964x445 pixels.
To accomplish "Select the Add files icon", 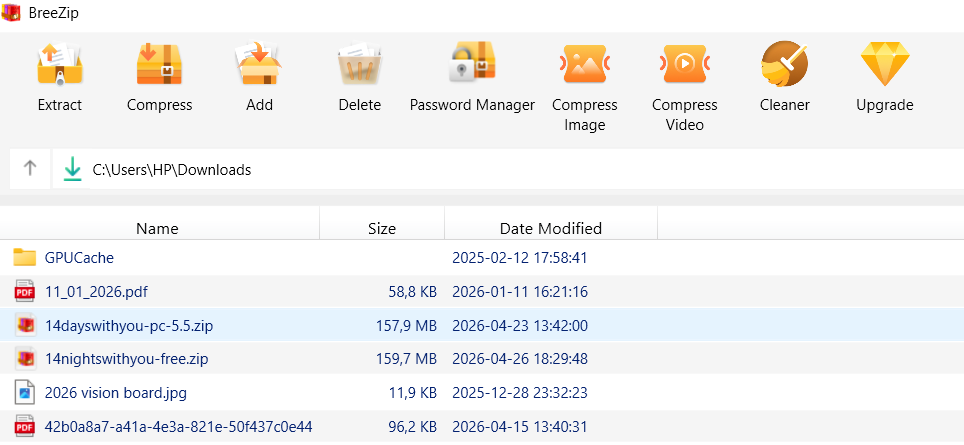I will point(259,66).
